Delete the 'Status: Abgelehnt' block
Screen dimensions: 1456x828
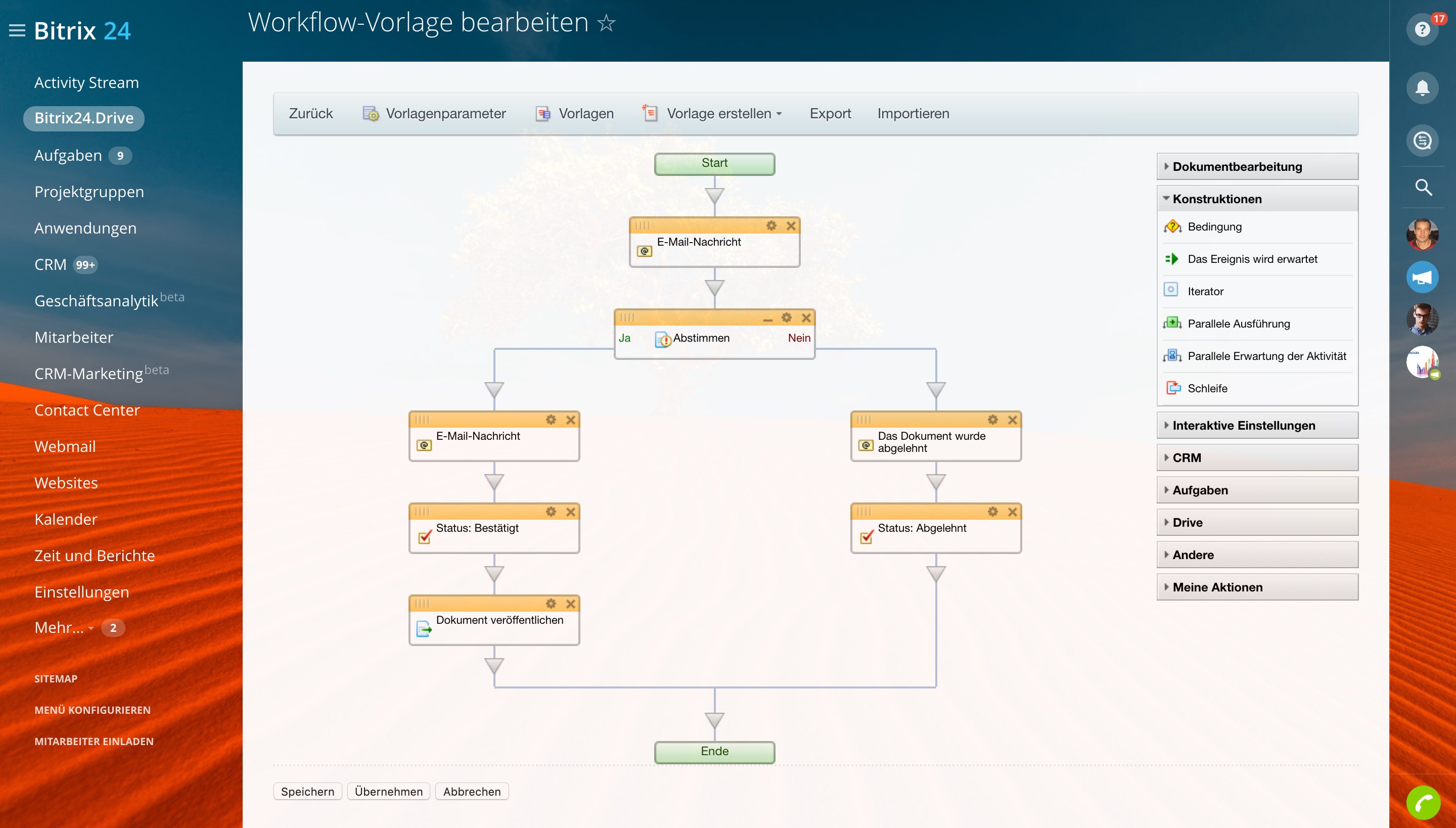click(1012, 512)
